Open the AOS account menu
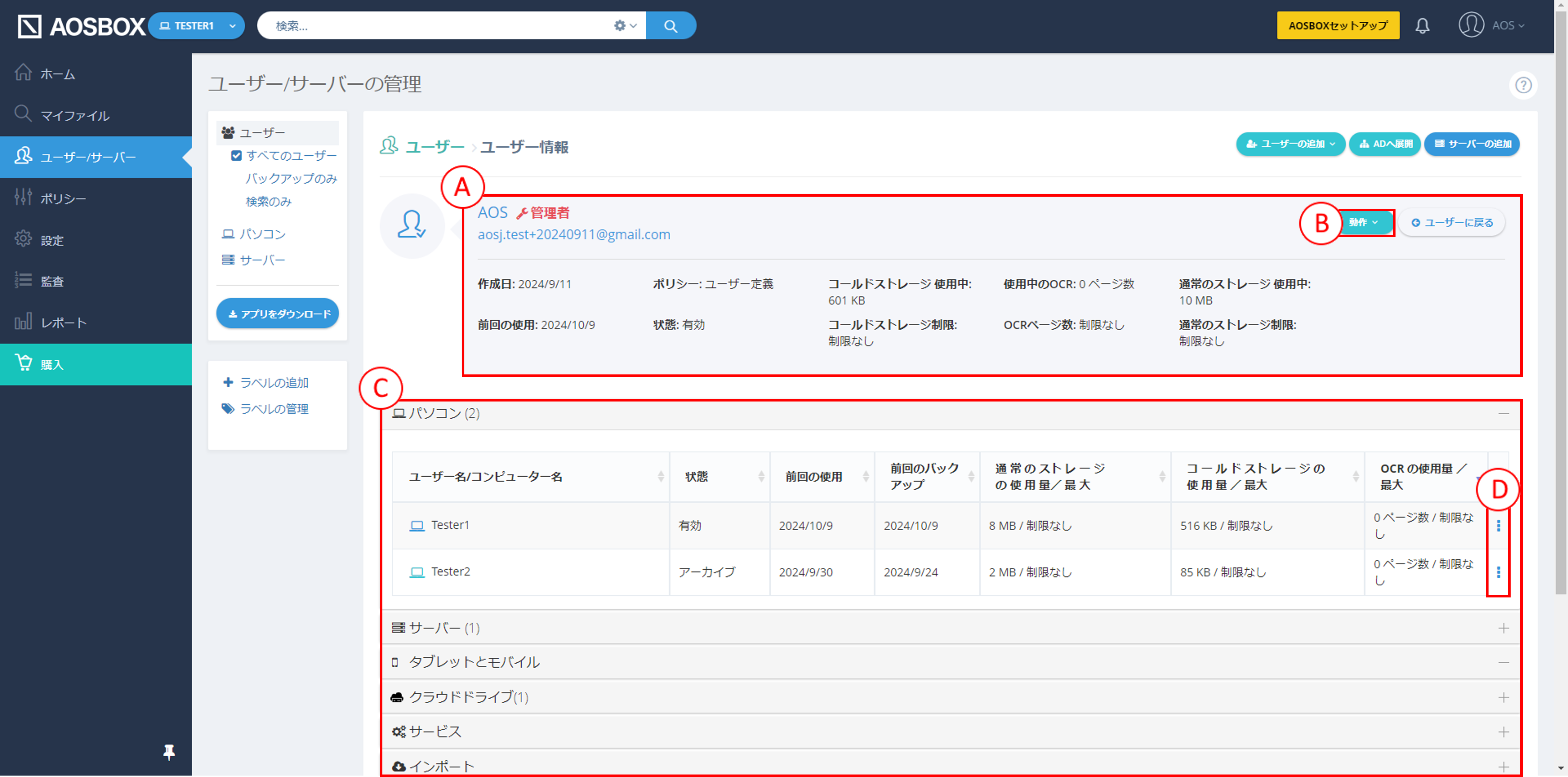 [x=1492, y=26]
